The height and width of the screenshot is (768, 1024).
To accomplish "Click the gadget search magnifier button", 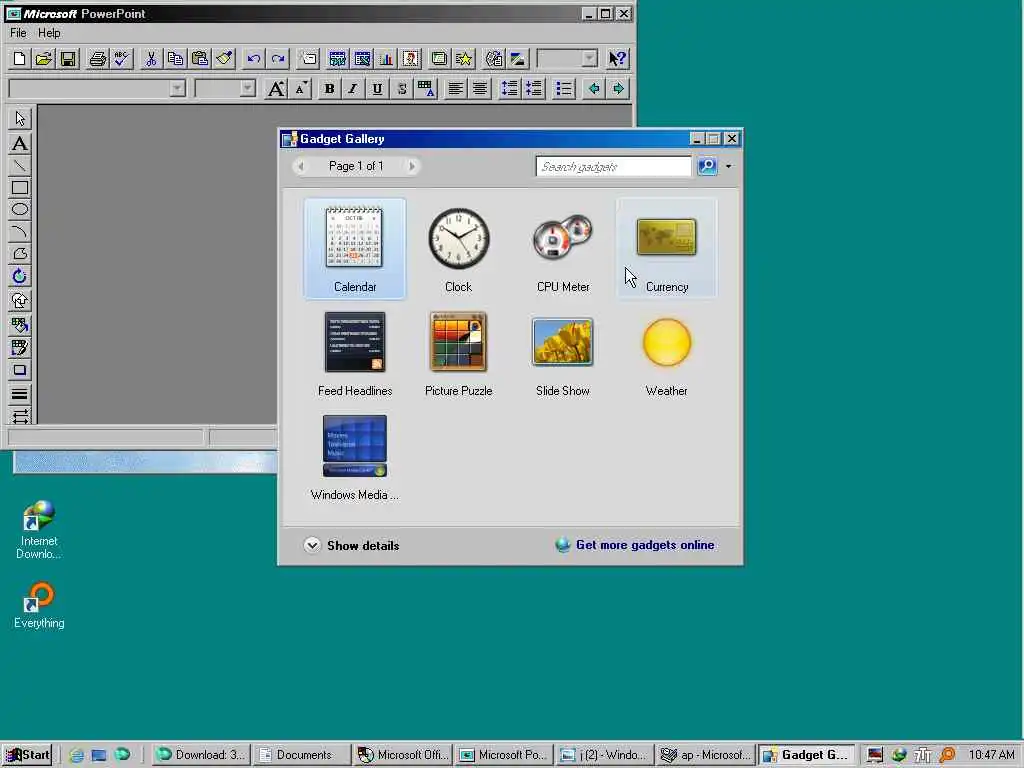I will pos(707,167).
